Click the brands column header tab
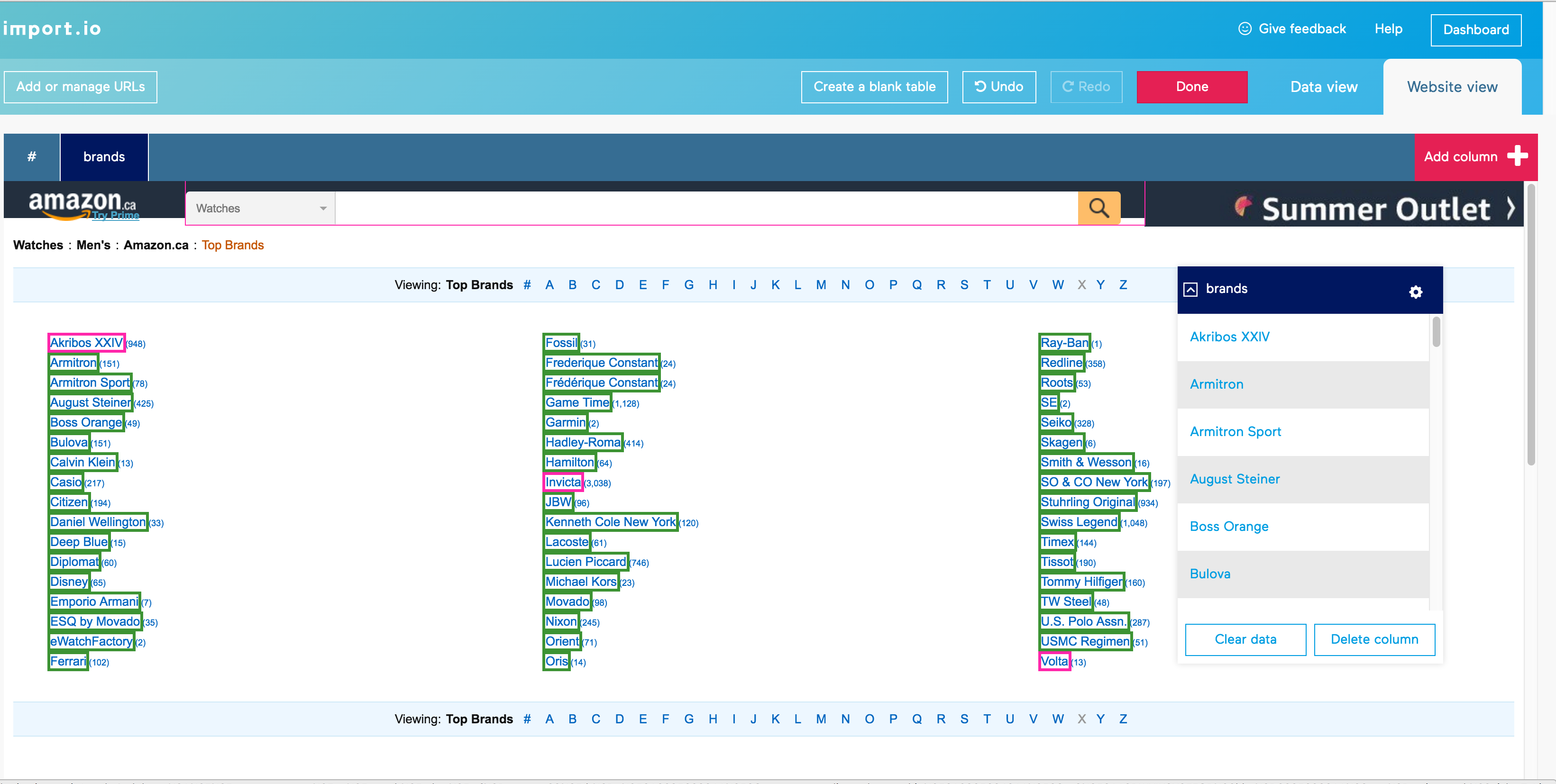The width and height of the screenshot is (1556, 784). 104,157
